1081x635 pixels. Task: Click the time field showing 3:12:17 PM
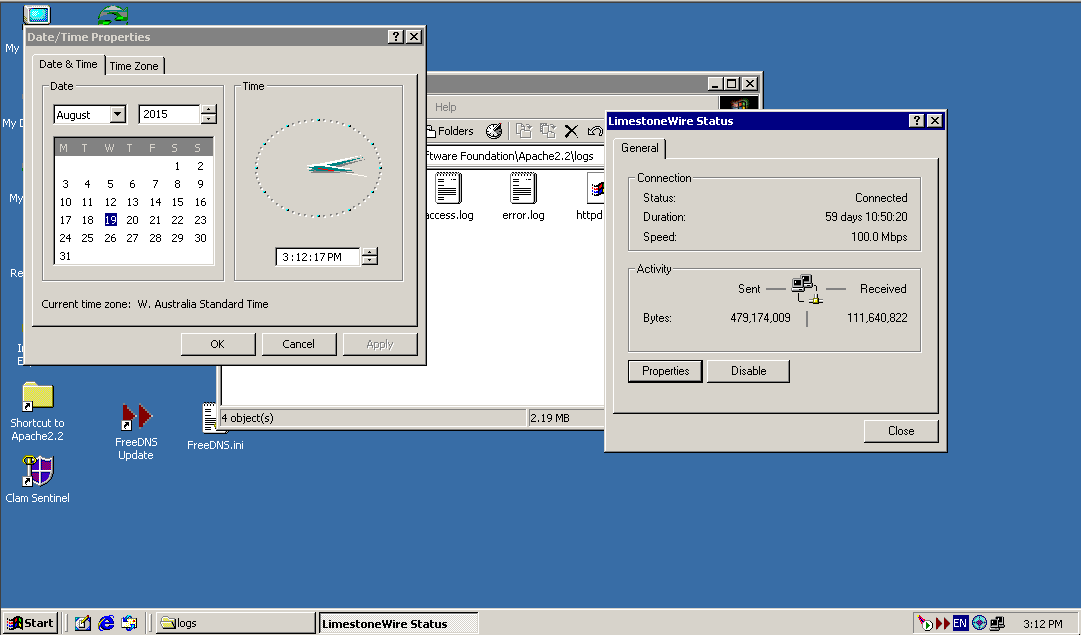point(318,257)
